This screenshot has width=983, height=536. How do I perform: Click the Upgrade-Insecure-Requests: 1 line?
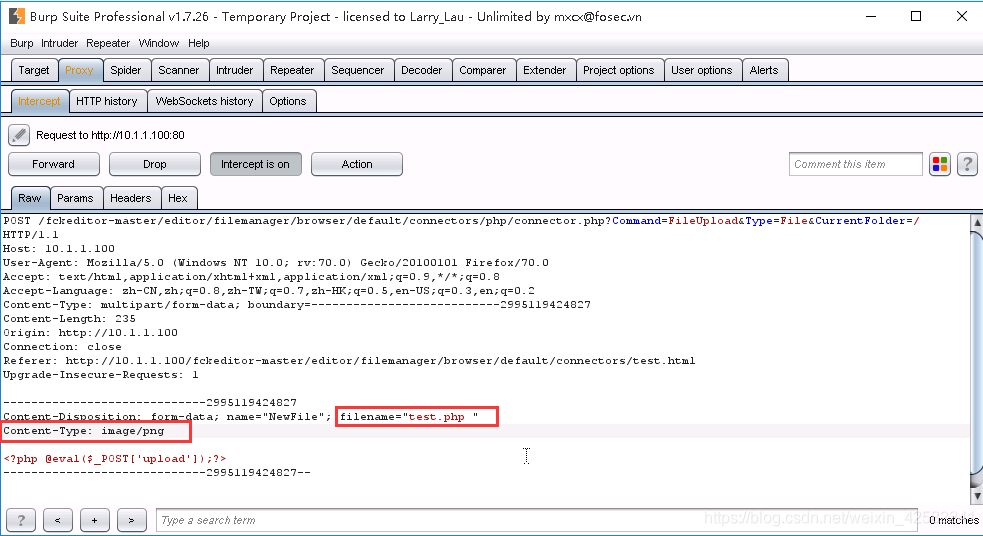101,375
